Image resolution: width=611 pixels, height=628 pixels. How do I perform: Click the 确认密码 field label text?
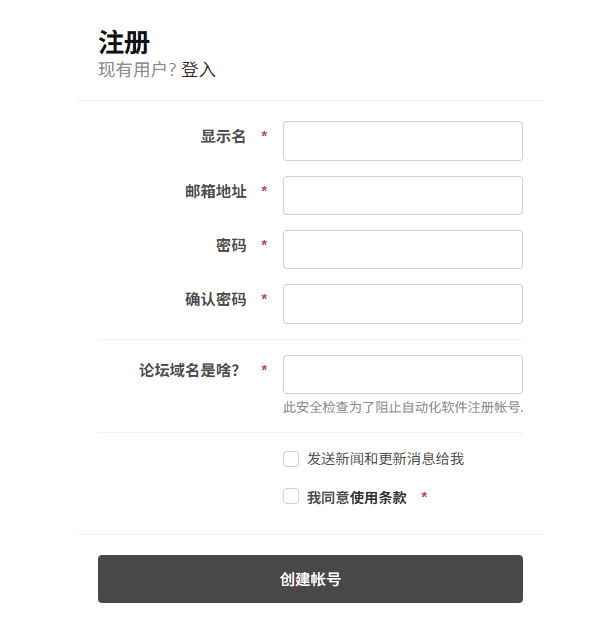click(215, 299)
